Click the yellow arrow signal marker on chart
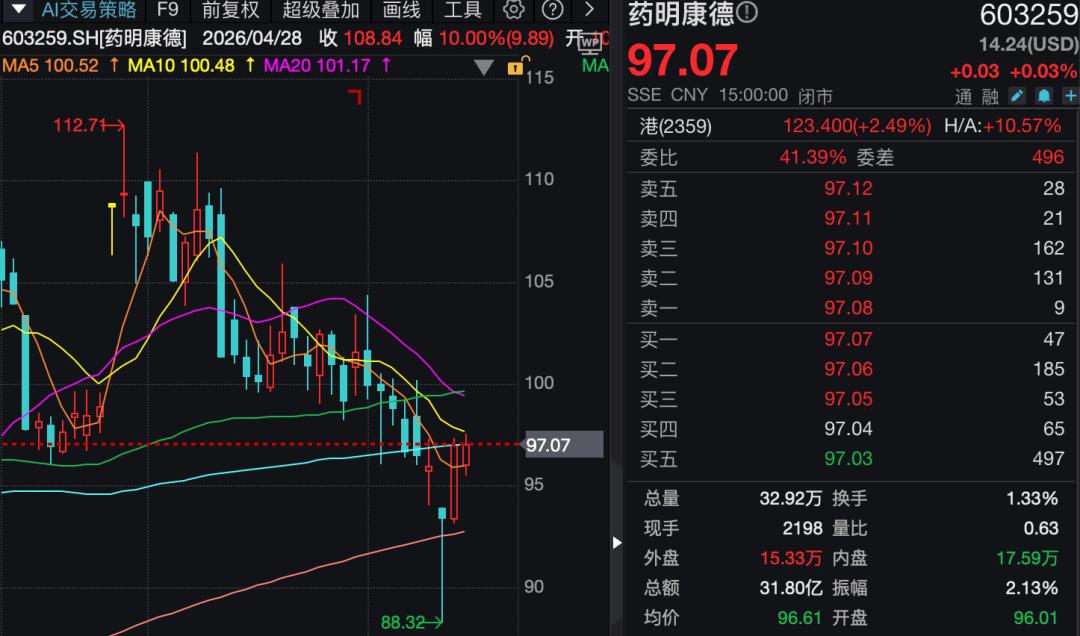The width and height of the screenshot is (1080, 636). (x=112, y=229)
